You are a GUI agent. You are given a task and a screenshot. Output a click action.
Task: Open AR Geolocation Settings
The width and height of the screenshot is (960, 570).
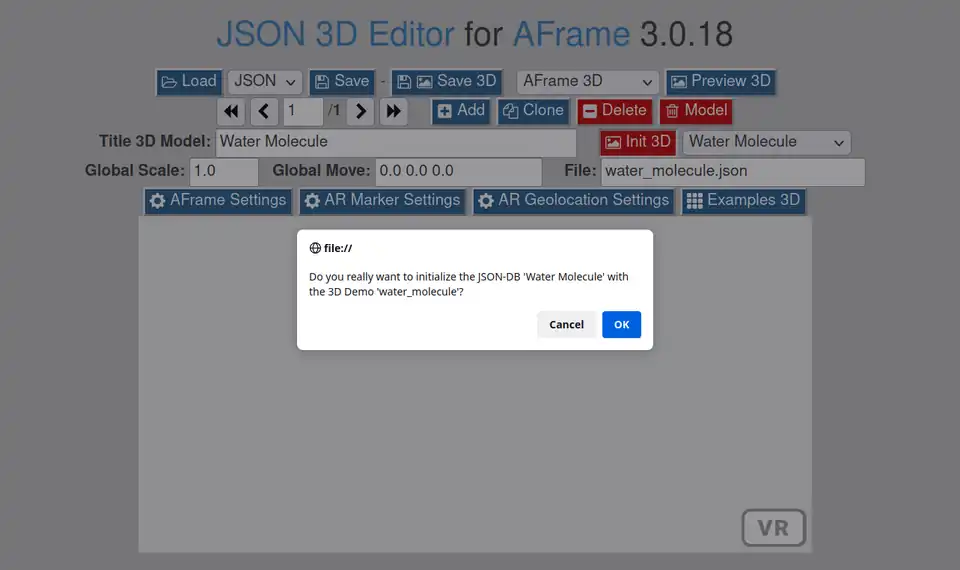tap(574, 201)
